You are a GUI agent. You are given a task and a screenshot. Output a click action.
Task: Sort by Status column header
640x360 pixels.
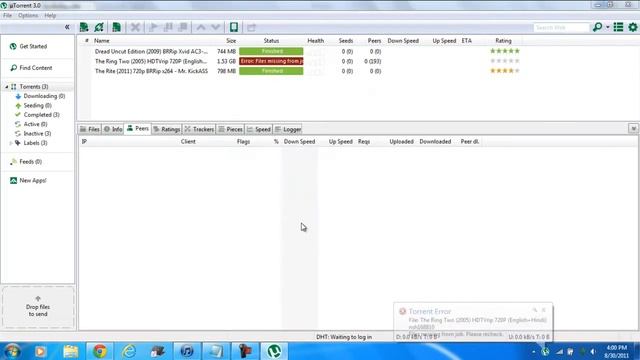[271, 41]
